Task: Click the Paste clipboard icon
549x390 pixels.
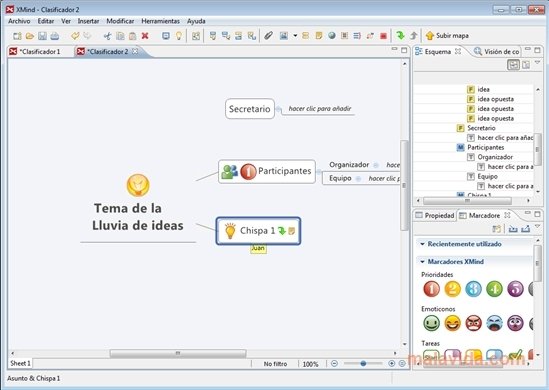Action: (133, 36)
